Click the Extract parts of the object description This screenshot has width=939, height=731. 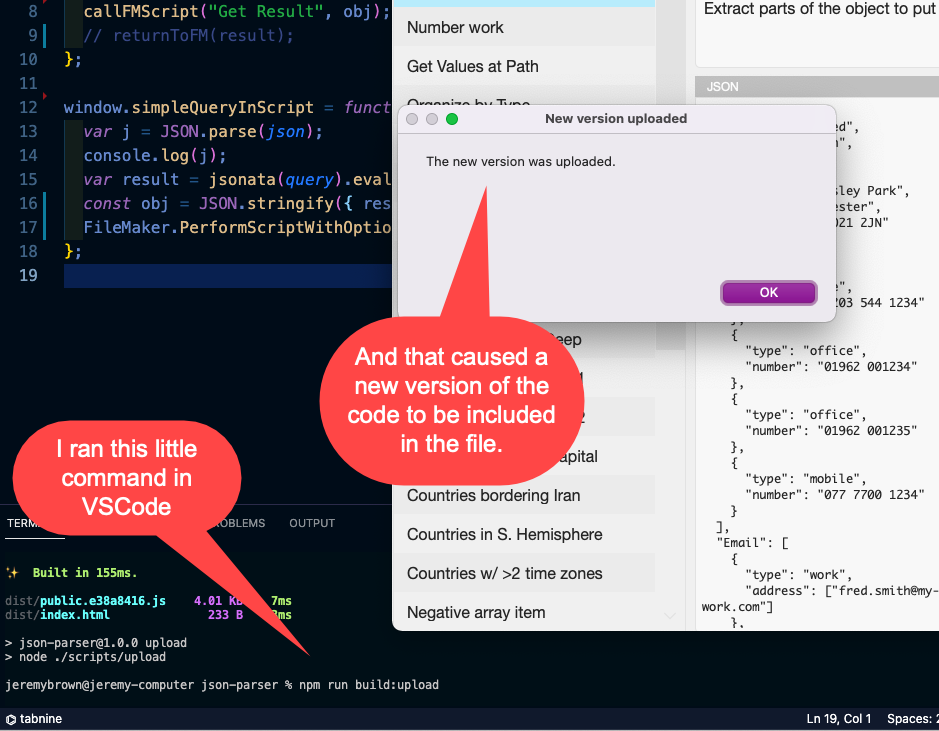pos(820,9)
